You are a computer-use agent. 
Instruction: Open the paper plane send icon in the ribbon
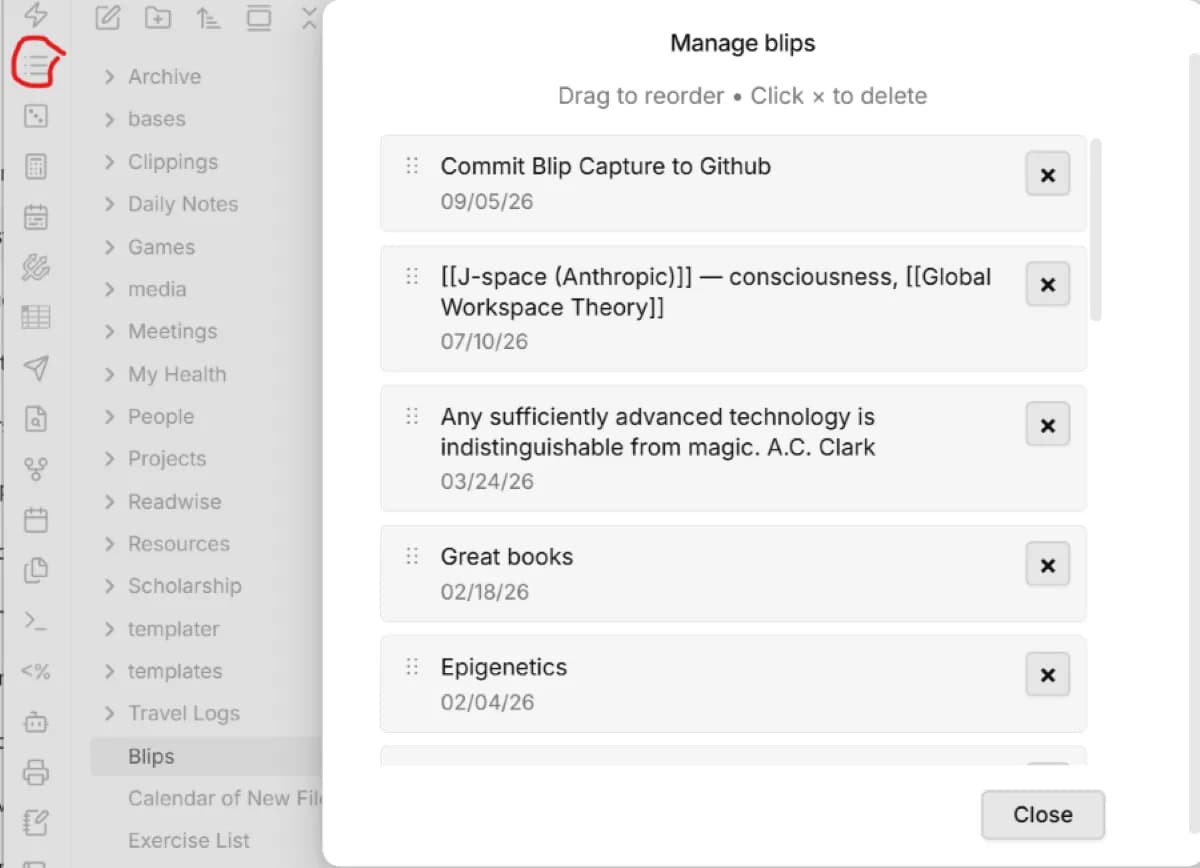(x=36, y=368)
